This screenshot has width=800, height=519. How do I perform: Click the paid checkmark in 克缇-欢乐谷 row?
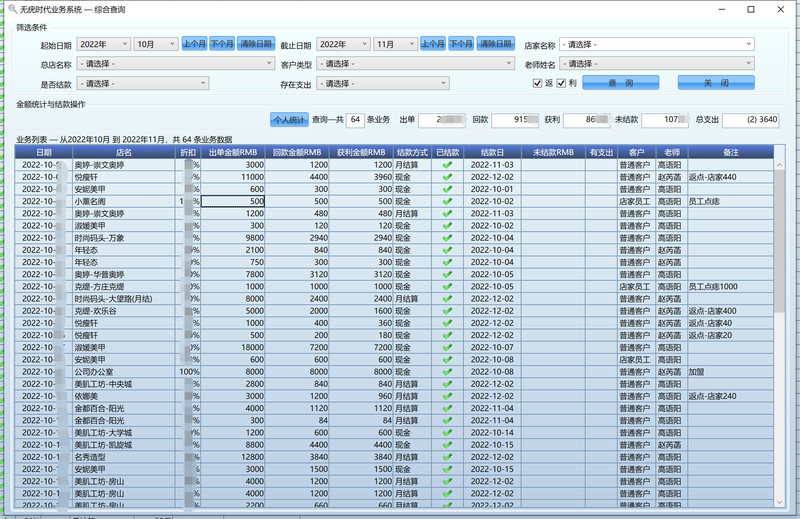point(447,311)
